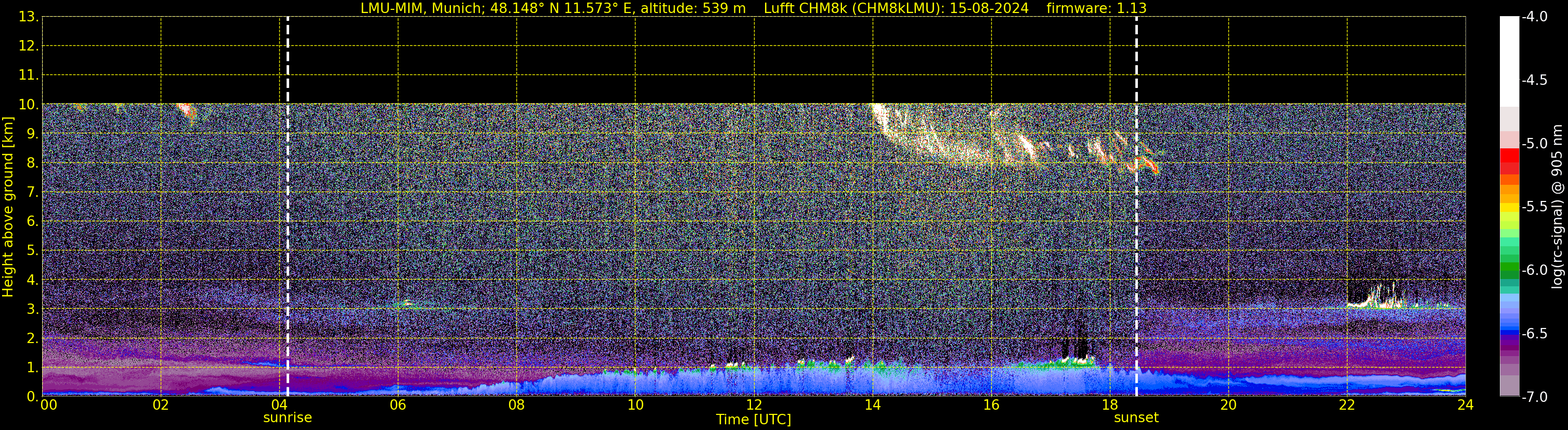Viewport: 1568px width, 430px height.
Task: Click the '3.' height axis tick label
Action: pyautogui.click(x=33, y=309)
